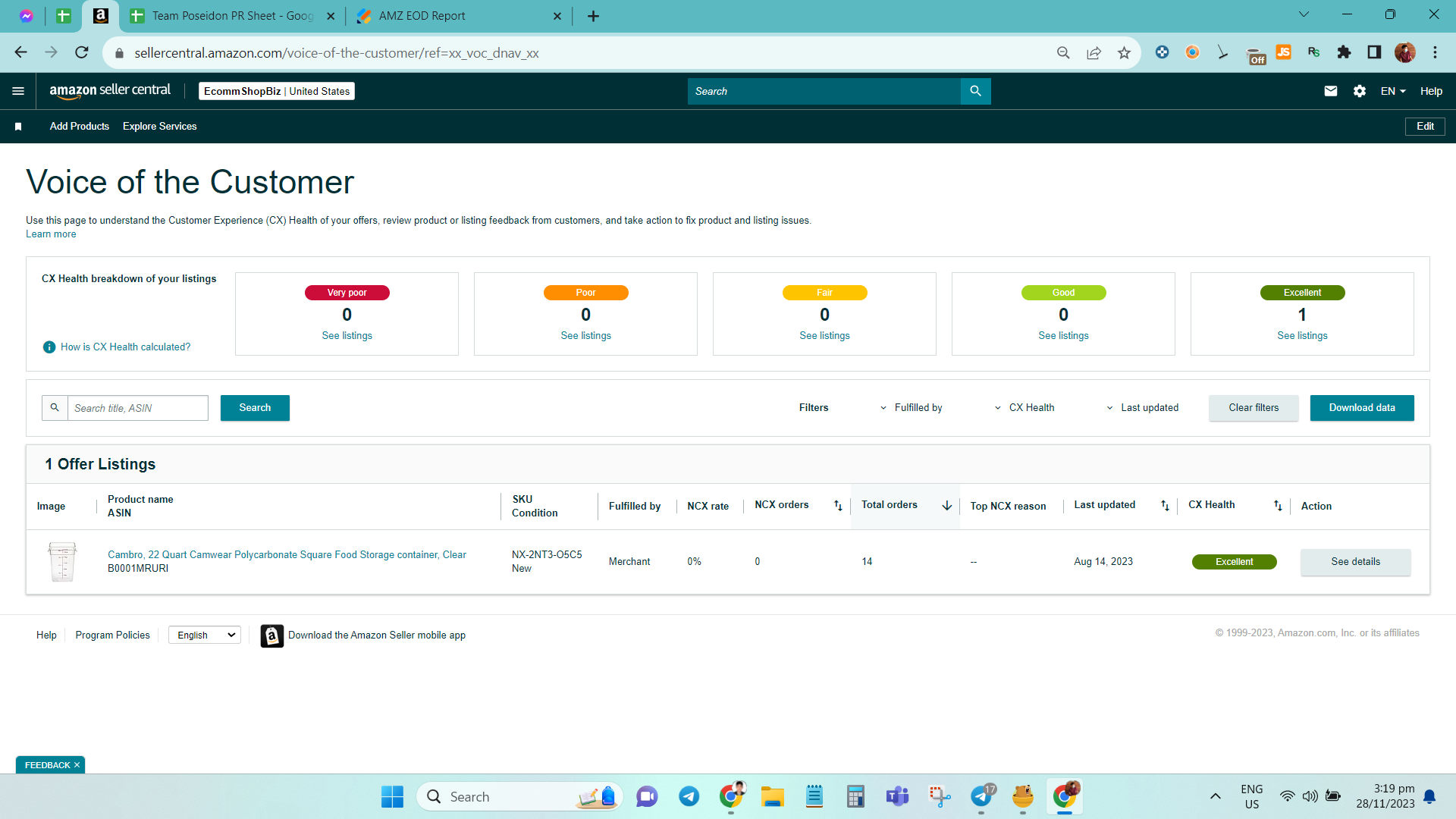Sort by NCX orders column arrows

tap(838, 506)
